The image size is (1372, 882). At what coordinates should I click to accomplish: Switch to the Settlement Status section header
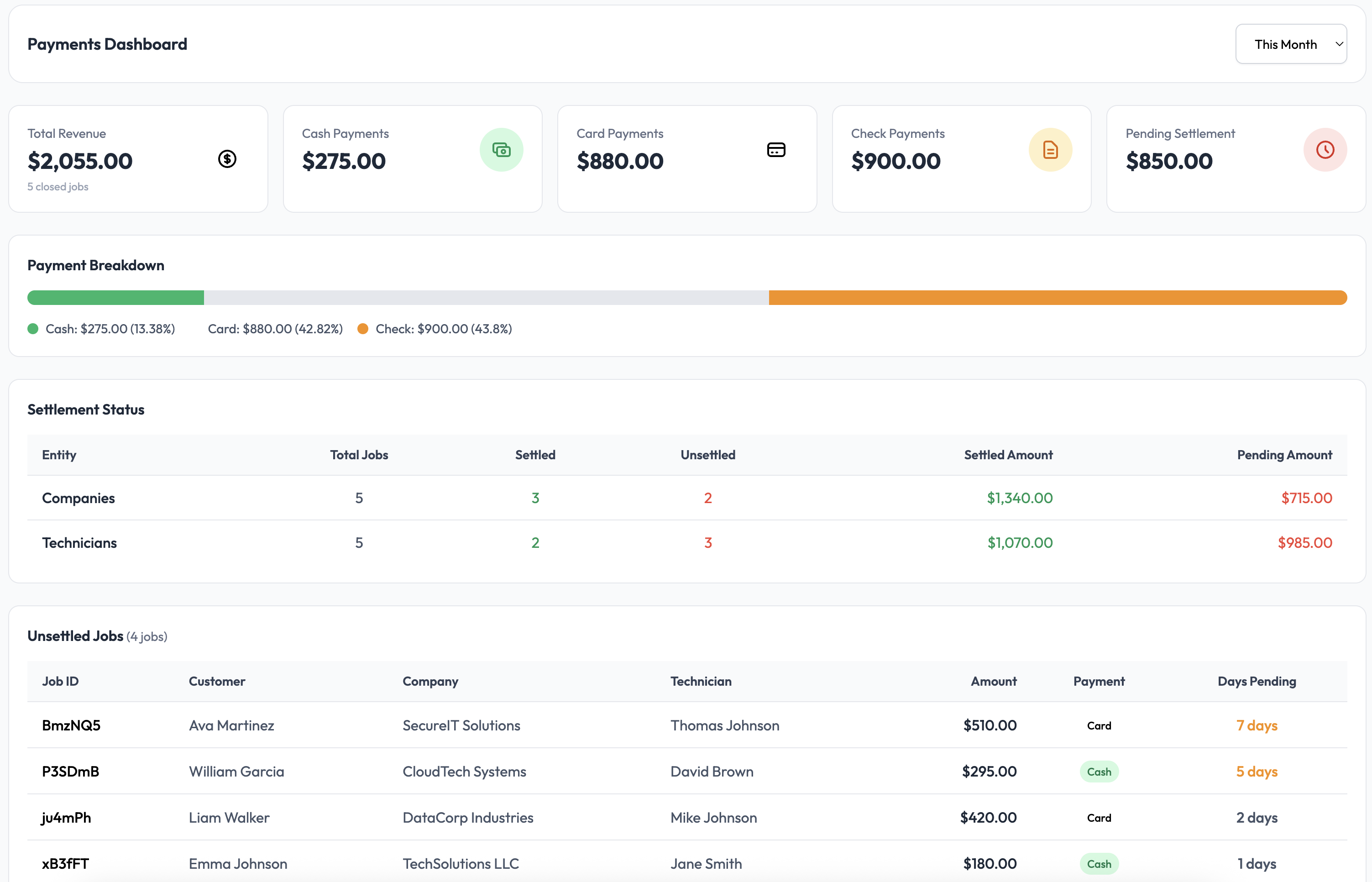coord(86,409)
